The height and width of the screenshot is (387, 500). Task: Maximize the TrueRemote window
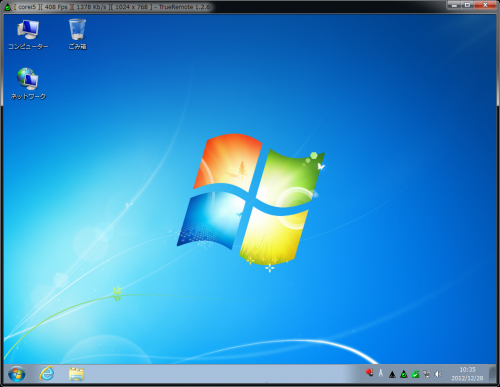[467, 5]
